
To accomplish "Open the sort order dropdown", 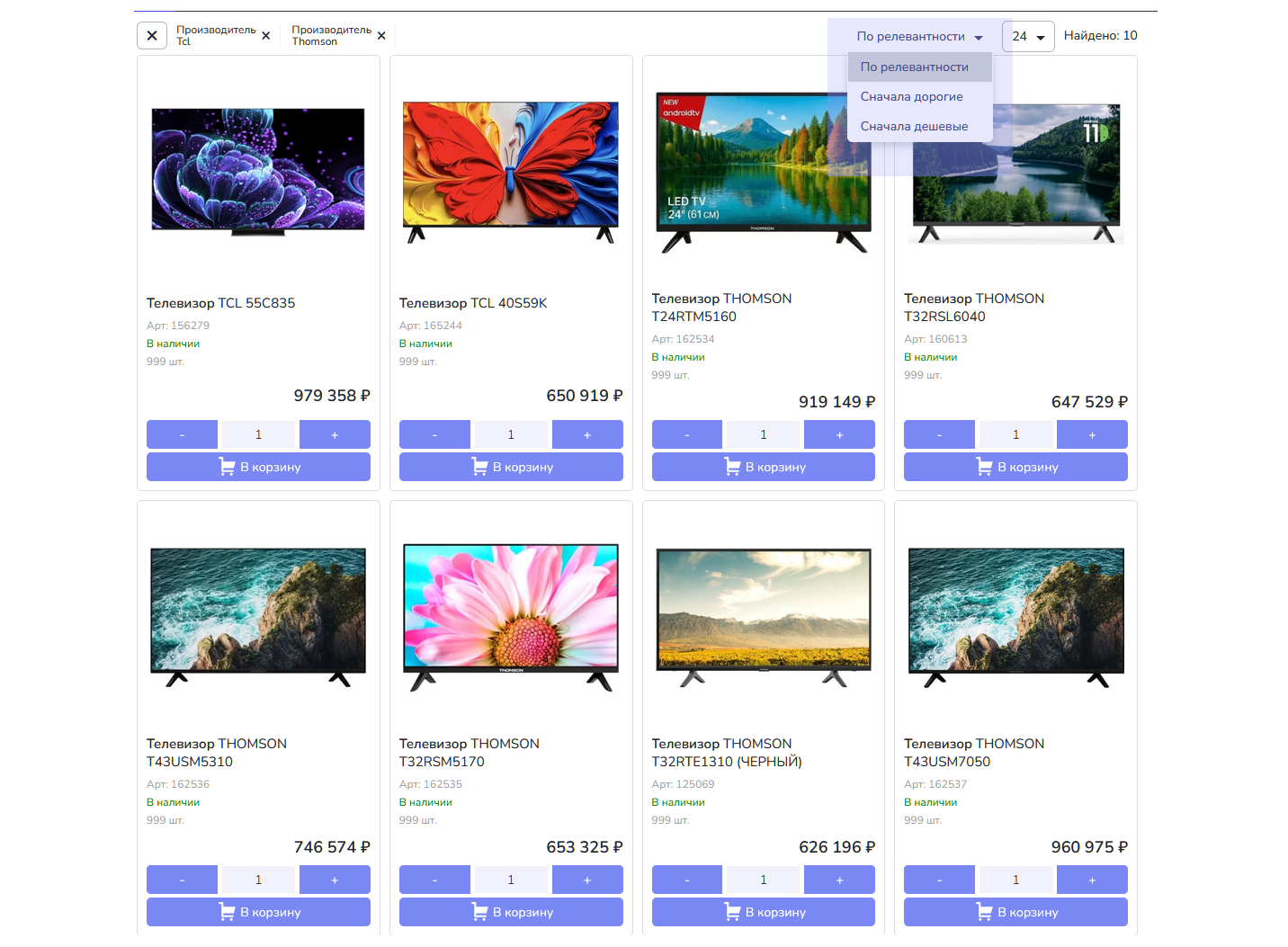I will point(919,37).
